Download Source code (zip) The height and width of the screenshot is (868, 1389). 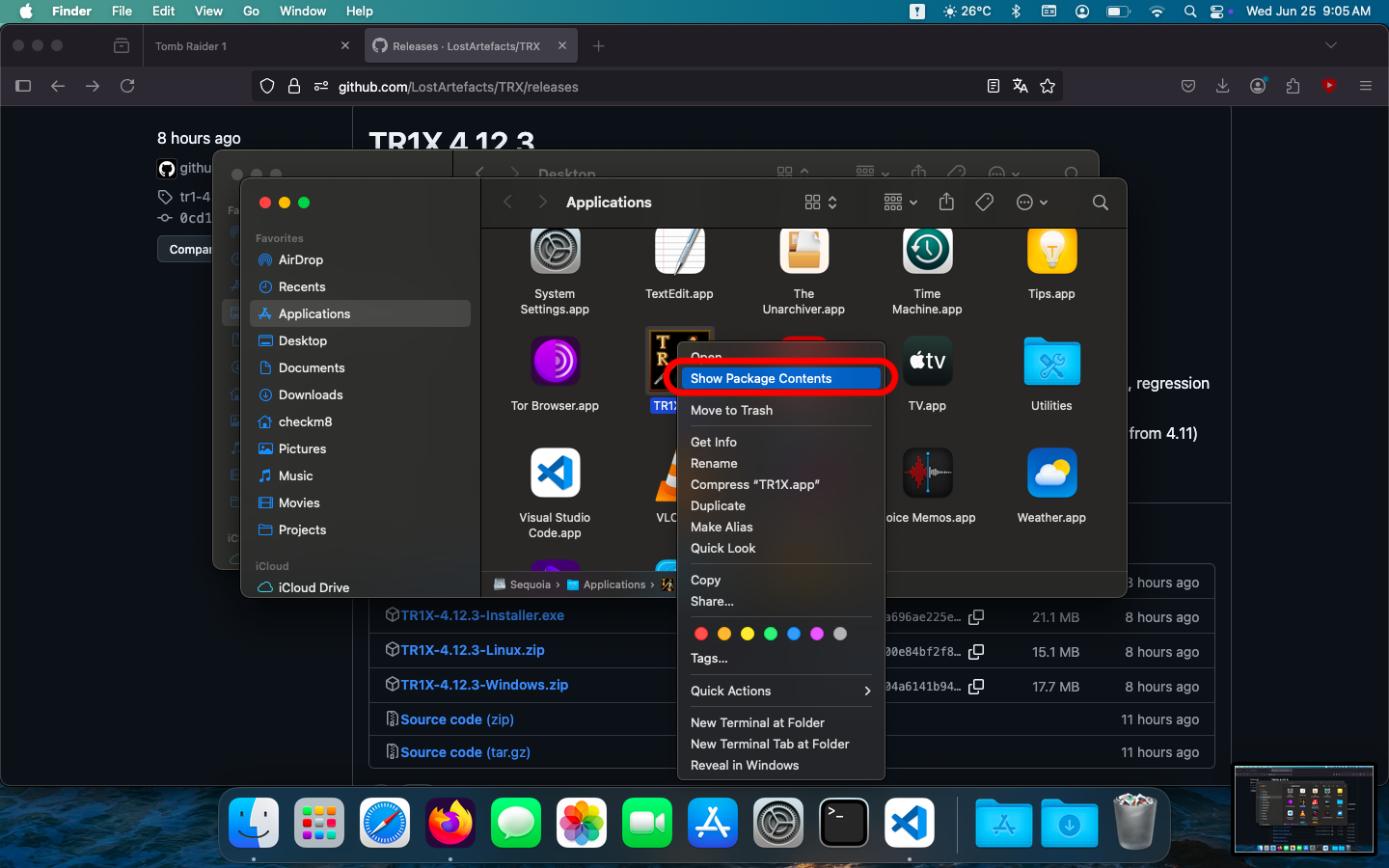(x=457, y=719)
